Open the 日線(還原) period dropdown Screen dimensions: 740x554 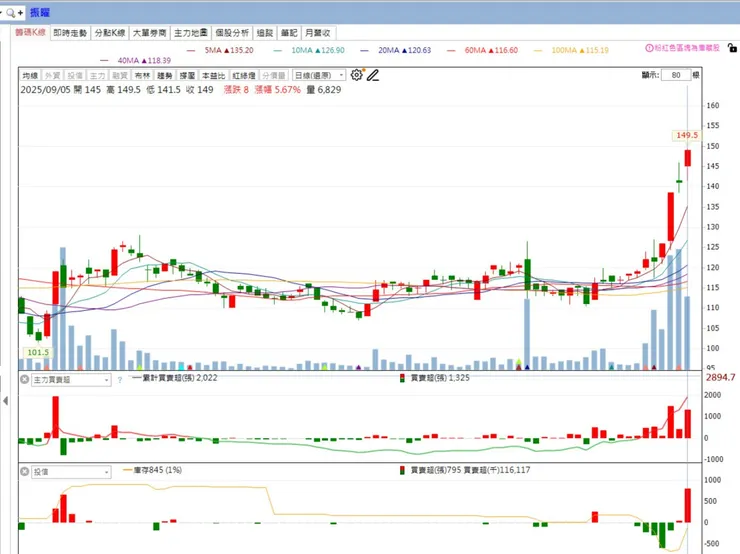319,76
